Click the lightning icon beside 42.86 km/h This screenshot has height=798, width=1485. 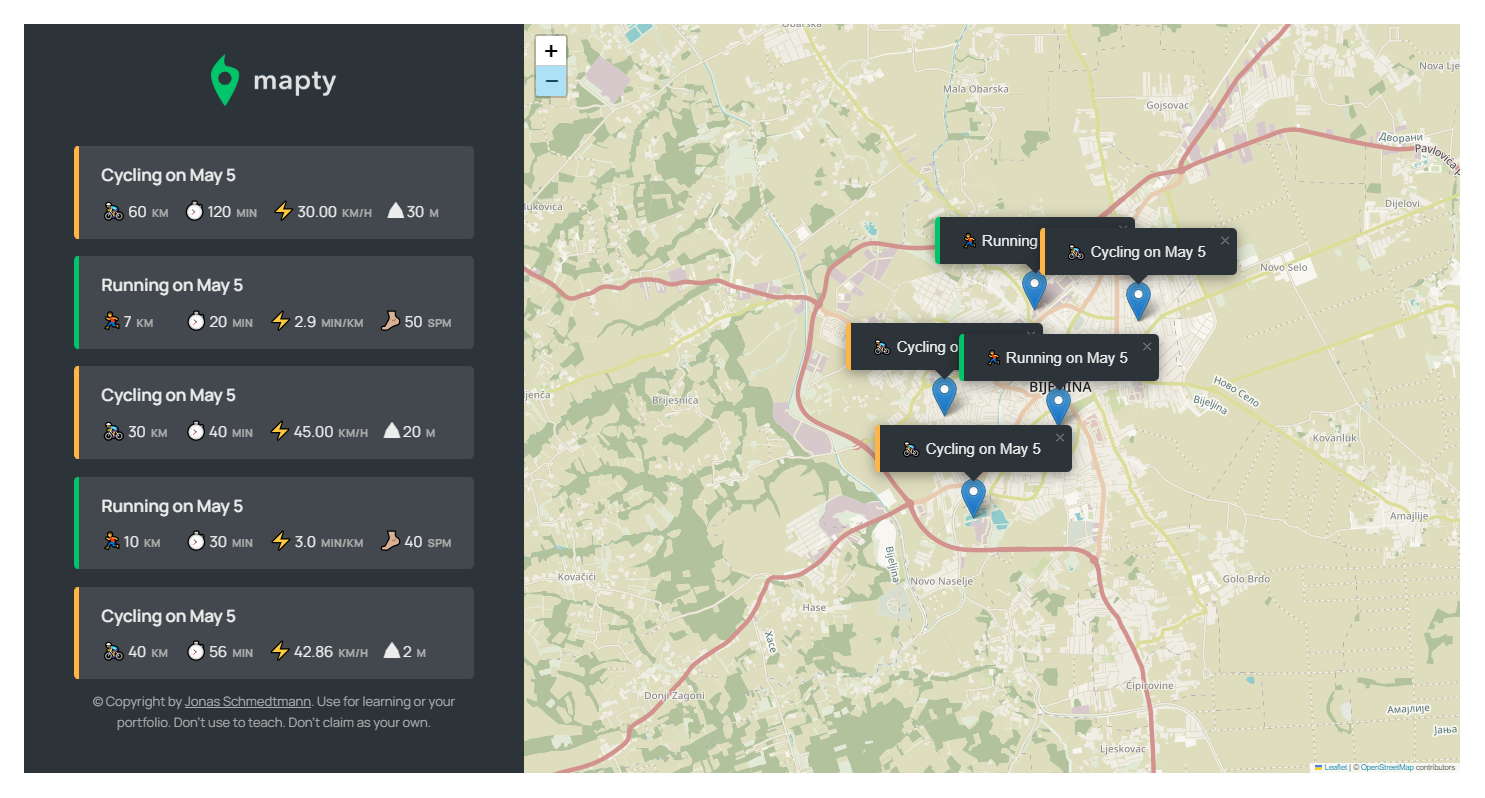pos(281,652)
